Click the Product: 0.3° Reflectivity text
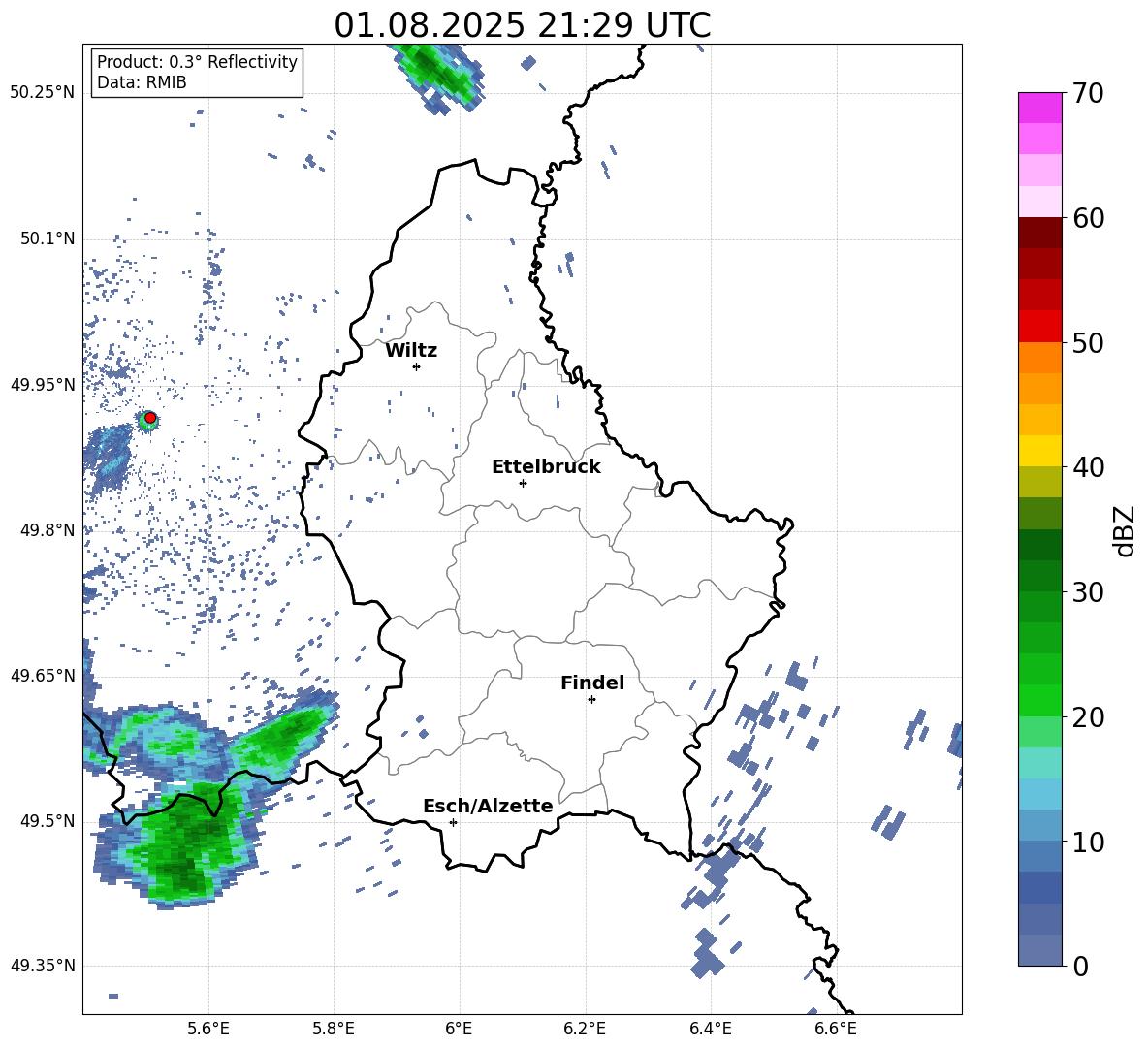Viewport: 1148px width, 1048px height. (198, 62)
